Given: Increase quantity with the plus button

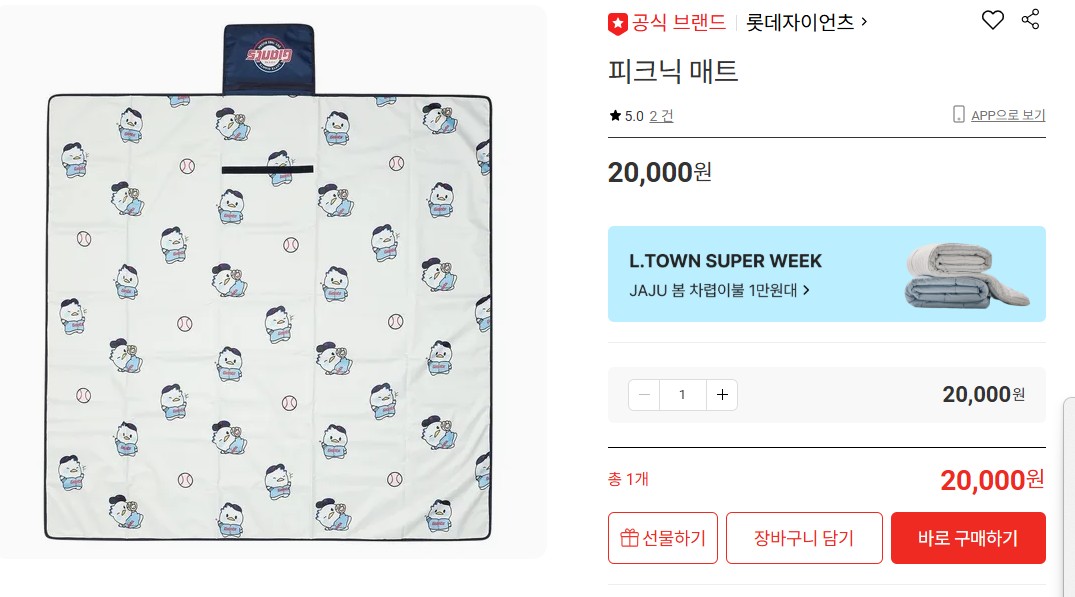Looking at the screenshot, I should point(722,395).
